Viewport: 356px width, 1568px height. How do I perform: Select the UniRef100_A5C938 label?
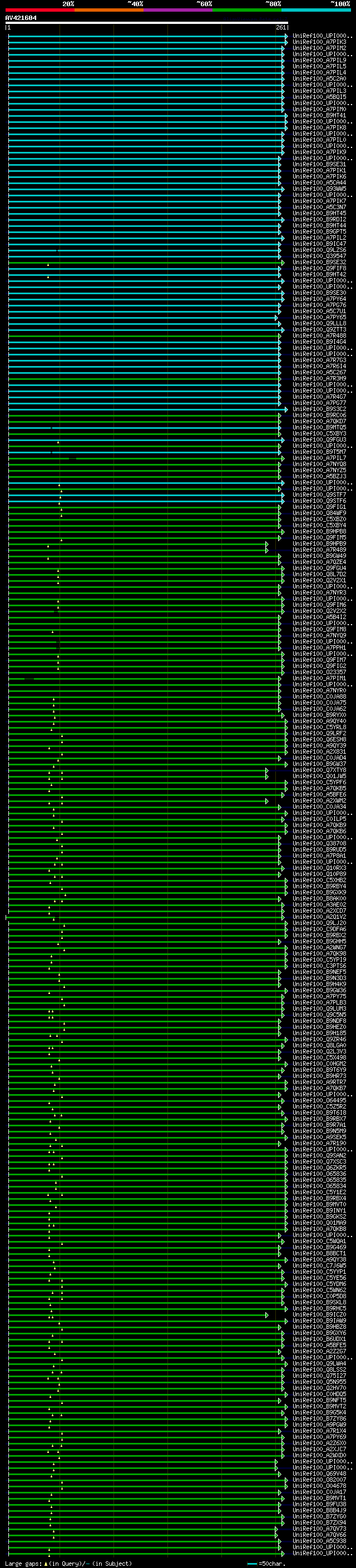click(319, 1541)
